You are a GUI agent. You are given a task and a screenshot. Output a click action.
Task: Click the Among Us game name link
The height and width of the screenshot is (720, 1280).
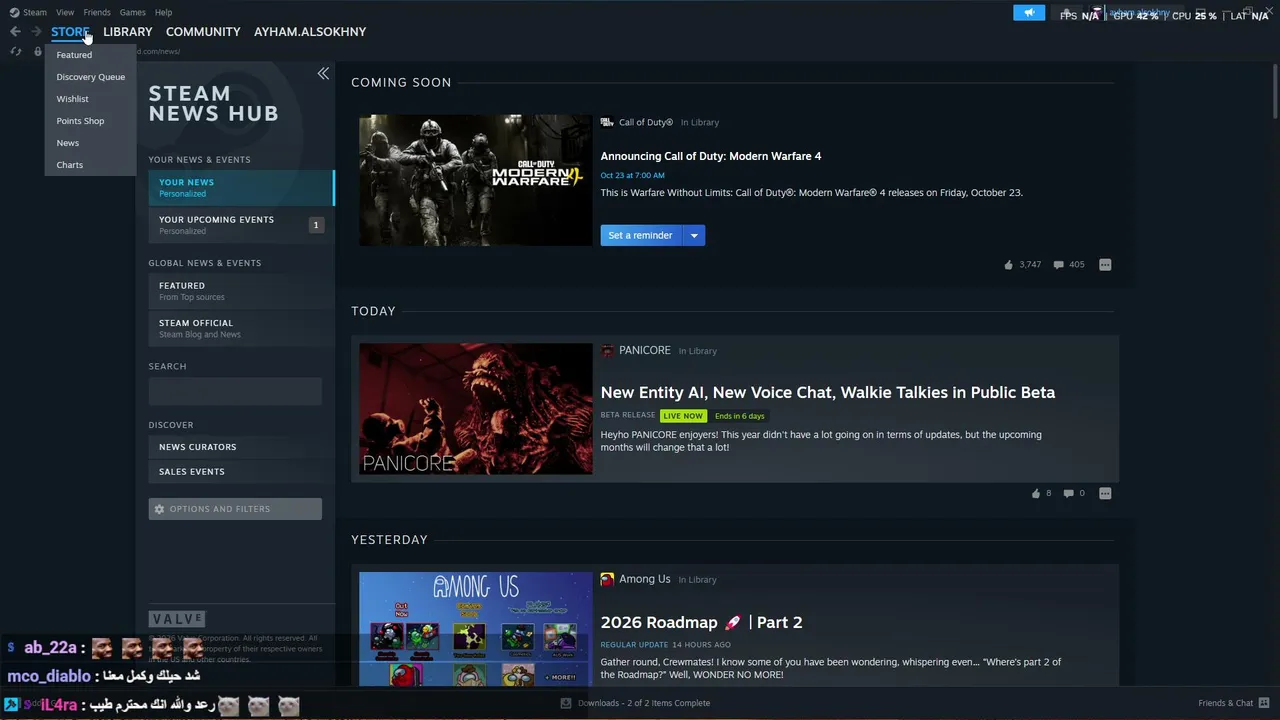coord(645,579)
